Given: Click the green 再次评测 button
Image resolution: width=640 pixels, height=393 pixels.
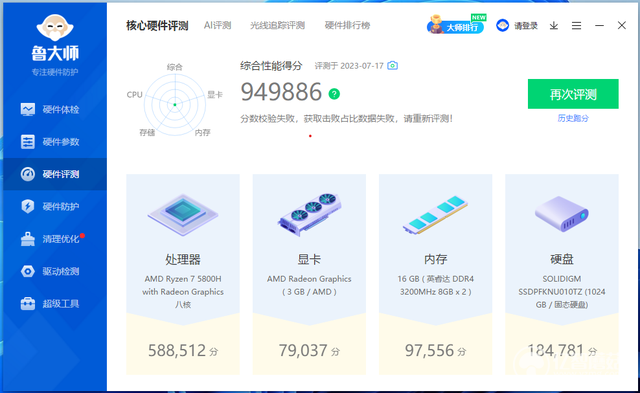Looking at the screenshot, I should pos(573,94).
